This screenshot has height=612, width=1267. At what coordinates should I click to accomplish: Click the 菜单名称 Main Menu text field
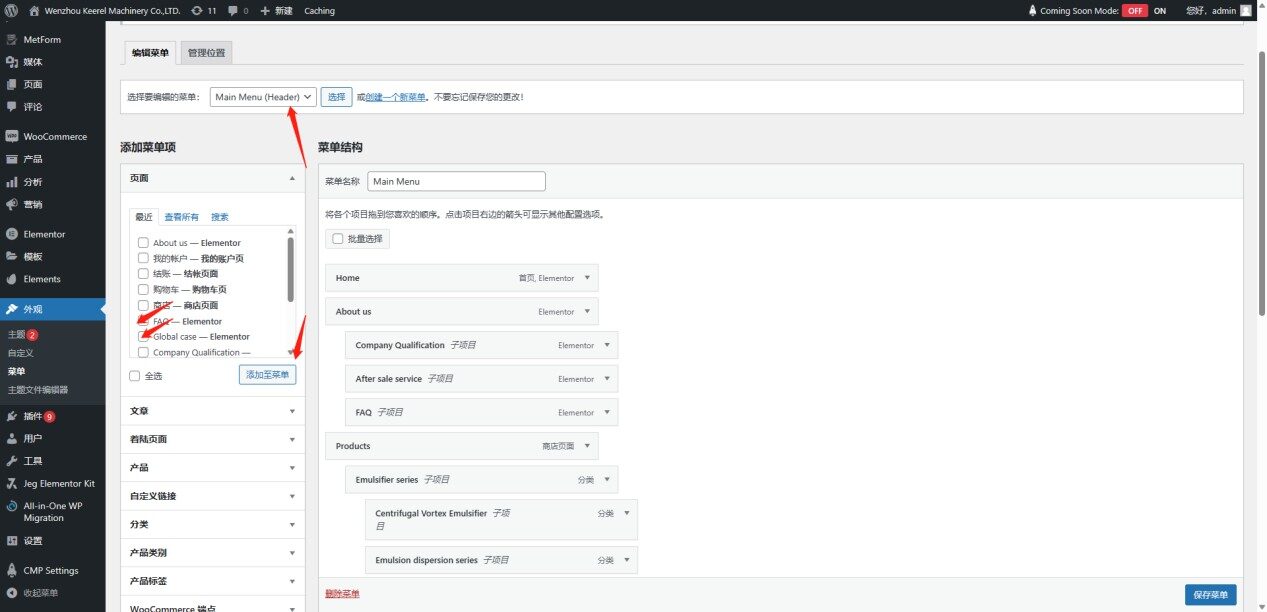pyautogui.click(x=456, y=182)
